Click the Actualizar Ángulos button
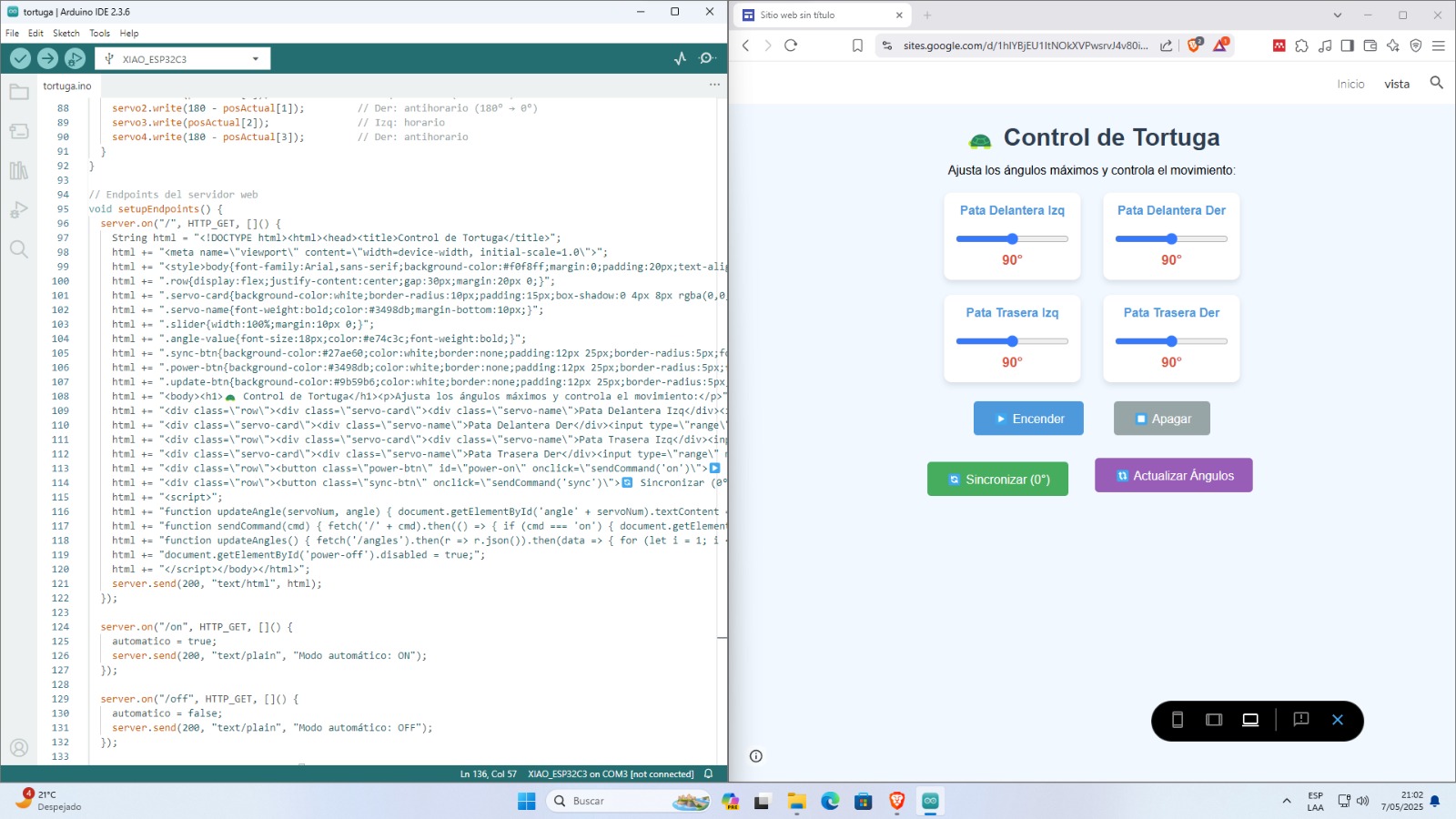 coord(1174,475)
